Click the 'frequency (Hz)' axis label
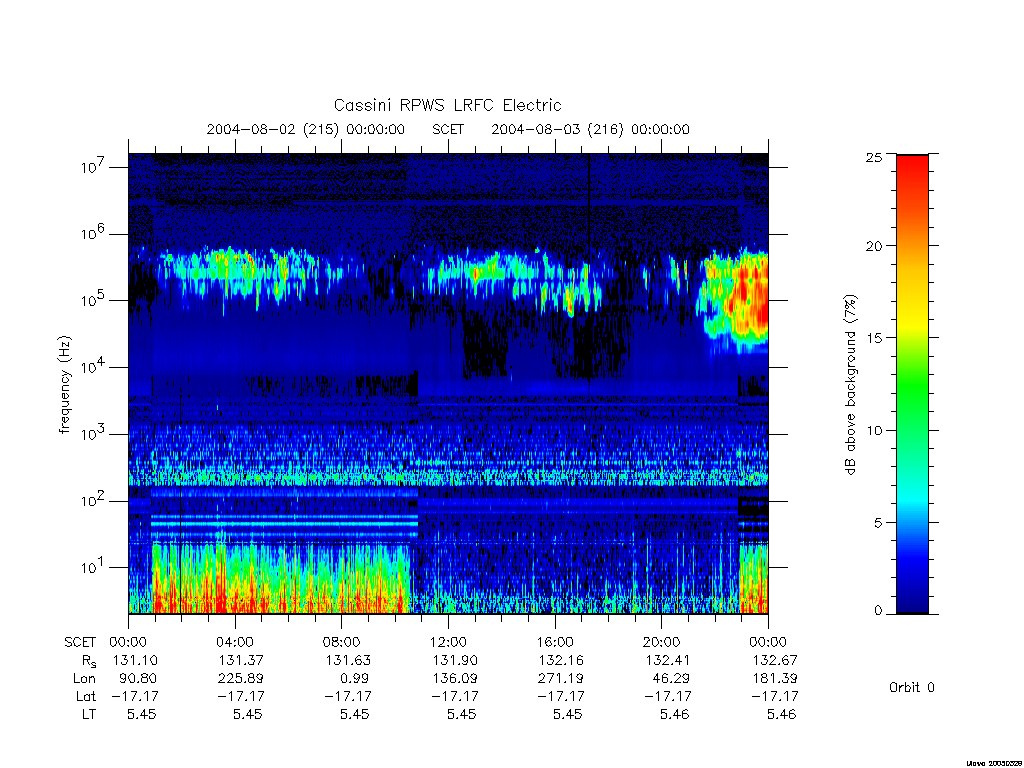Screen dimensions: 1024x768 [64, 385]
